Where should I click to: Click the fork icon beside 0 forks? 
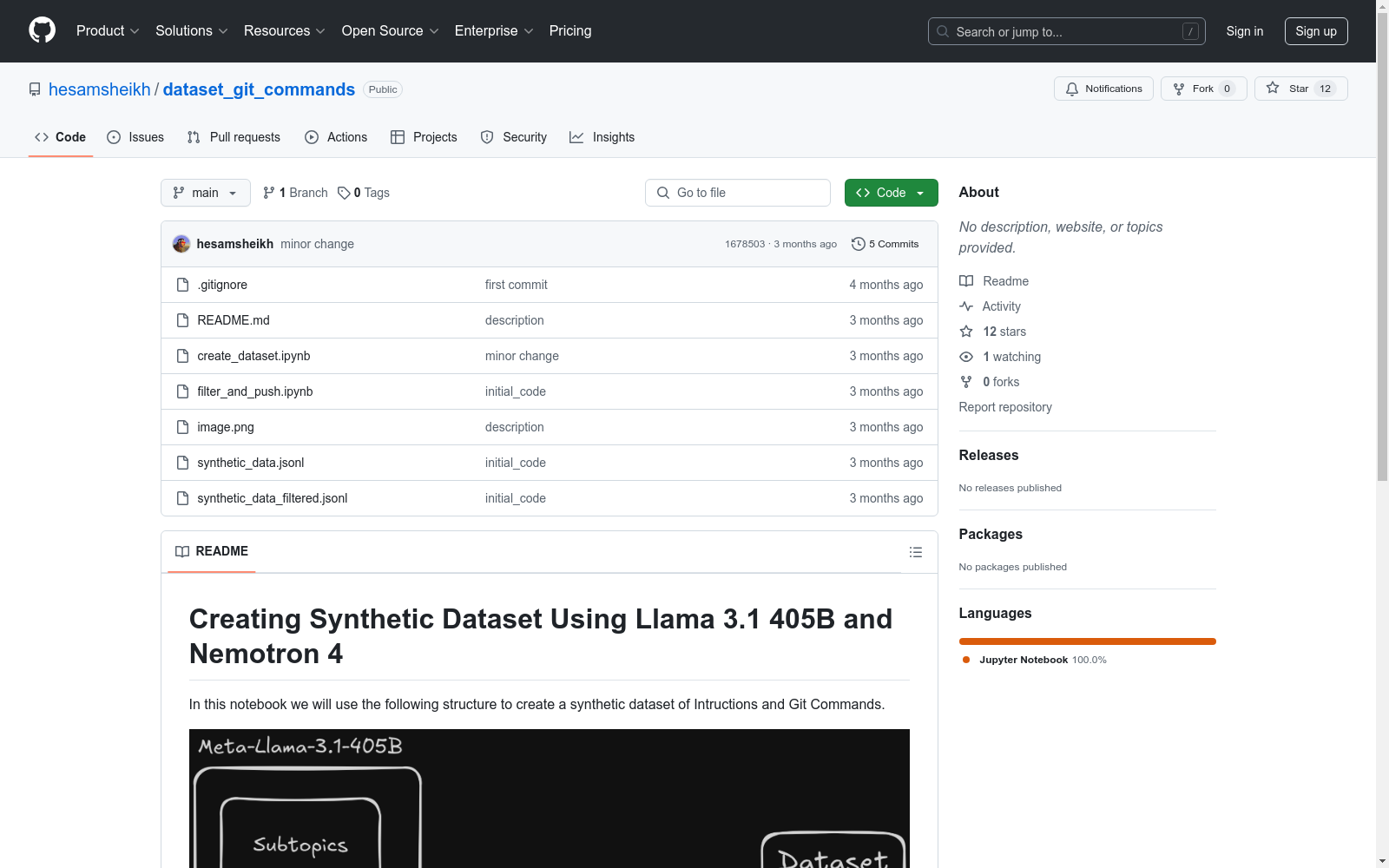(966, 382)
